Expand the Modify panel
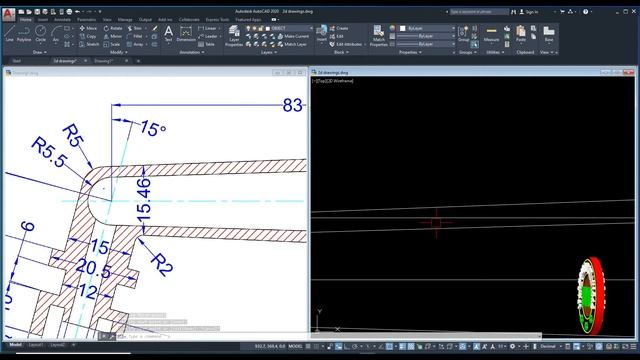 pos(119,52)
